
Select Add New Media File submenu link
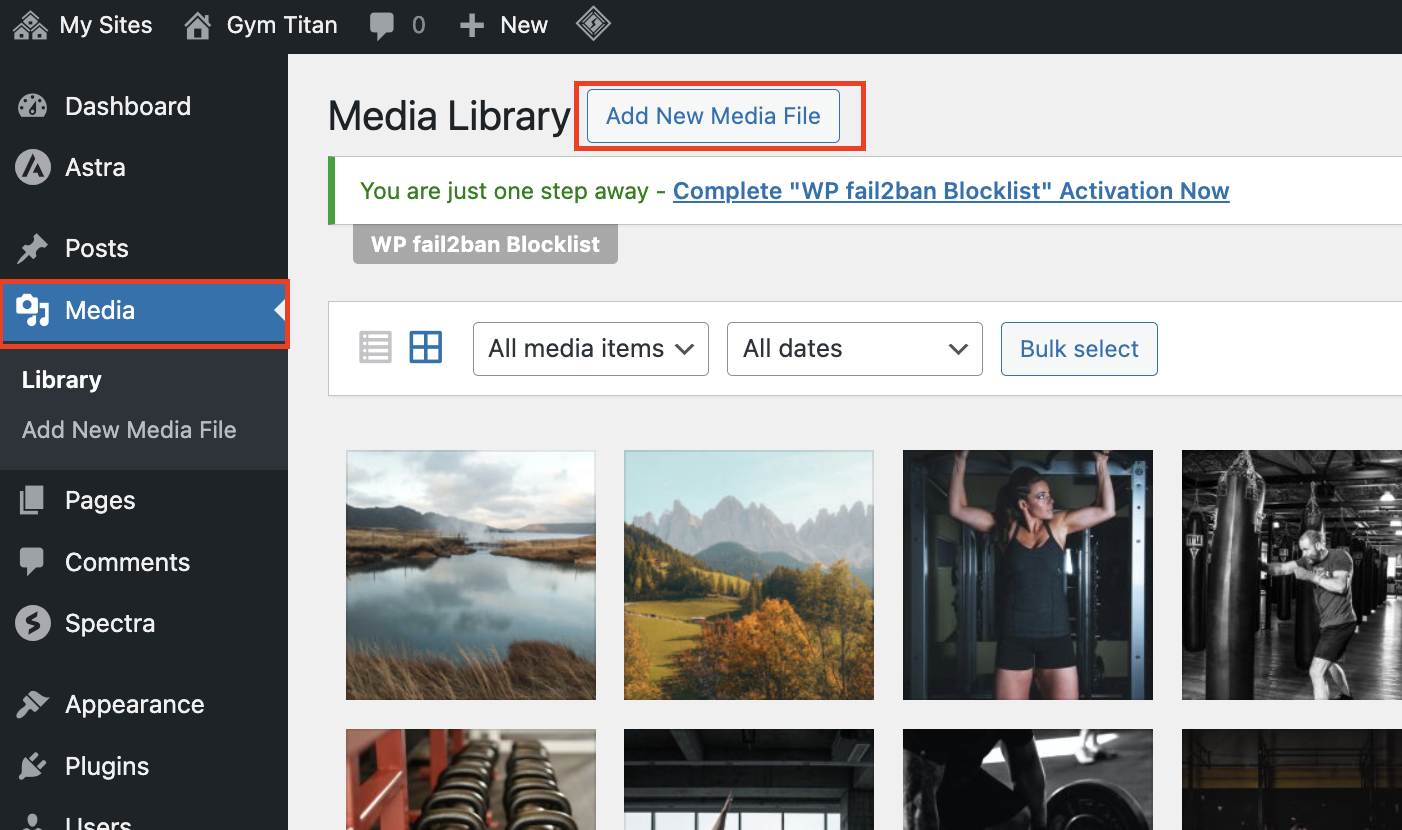(129, 430)
